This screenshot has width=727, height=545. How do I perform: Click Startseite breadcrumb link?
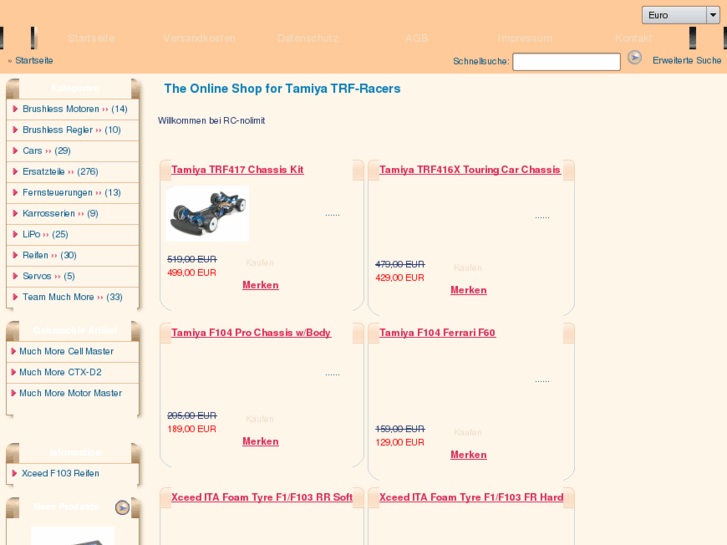click(34, 60)
